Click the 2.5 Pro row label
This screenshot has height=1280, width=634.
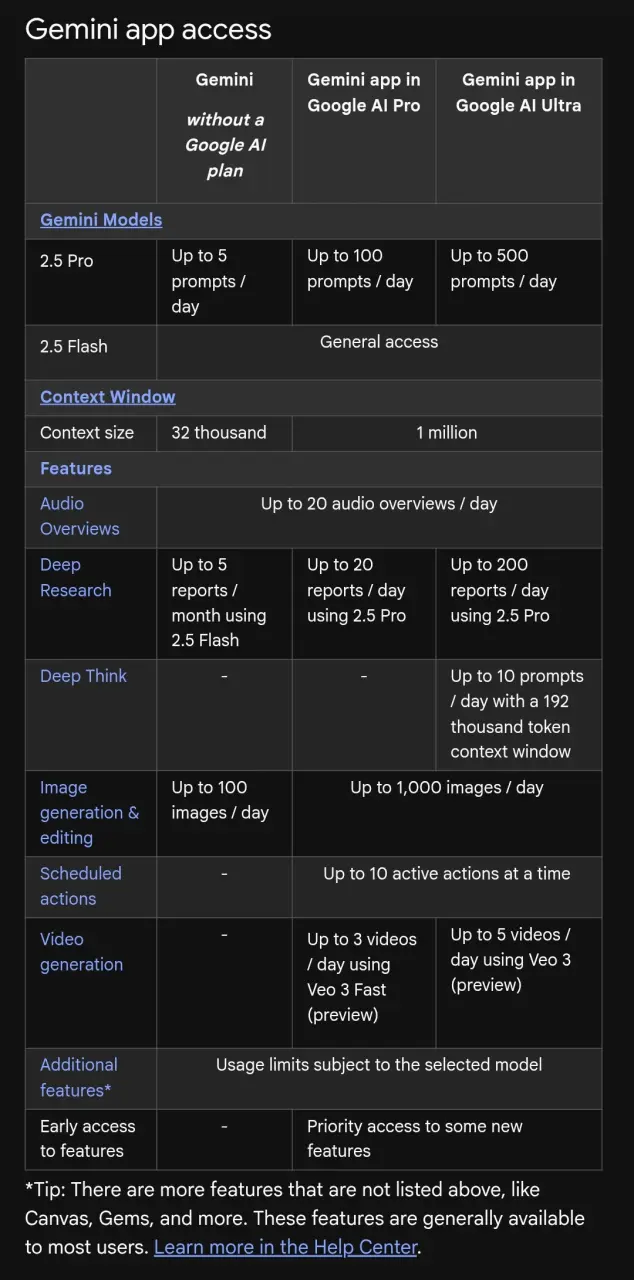point(66,261)
